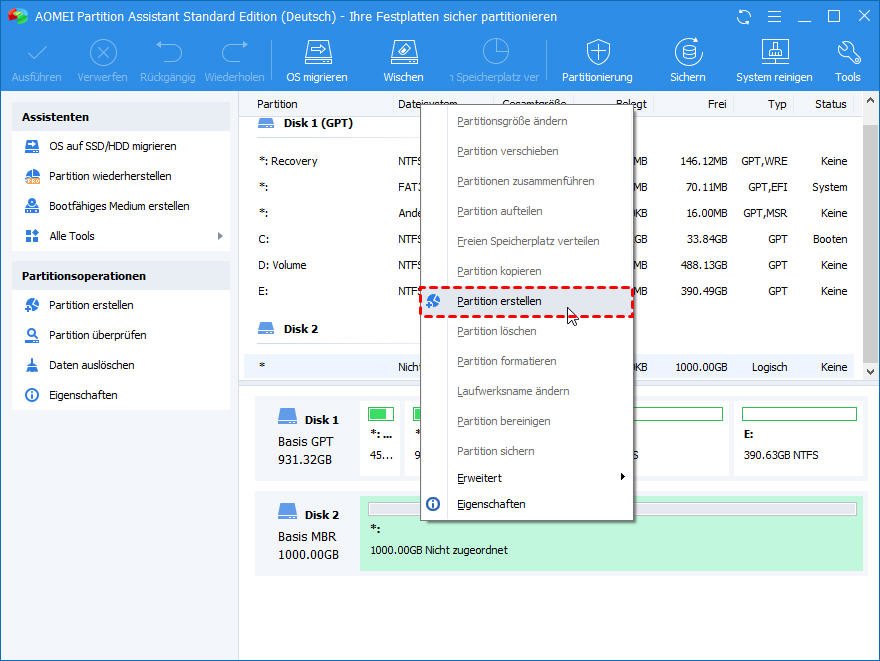Click the Wiederholen redo arrow
This screenshot has height=661, width=880.
[x=235, y=52]
